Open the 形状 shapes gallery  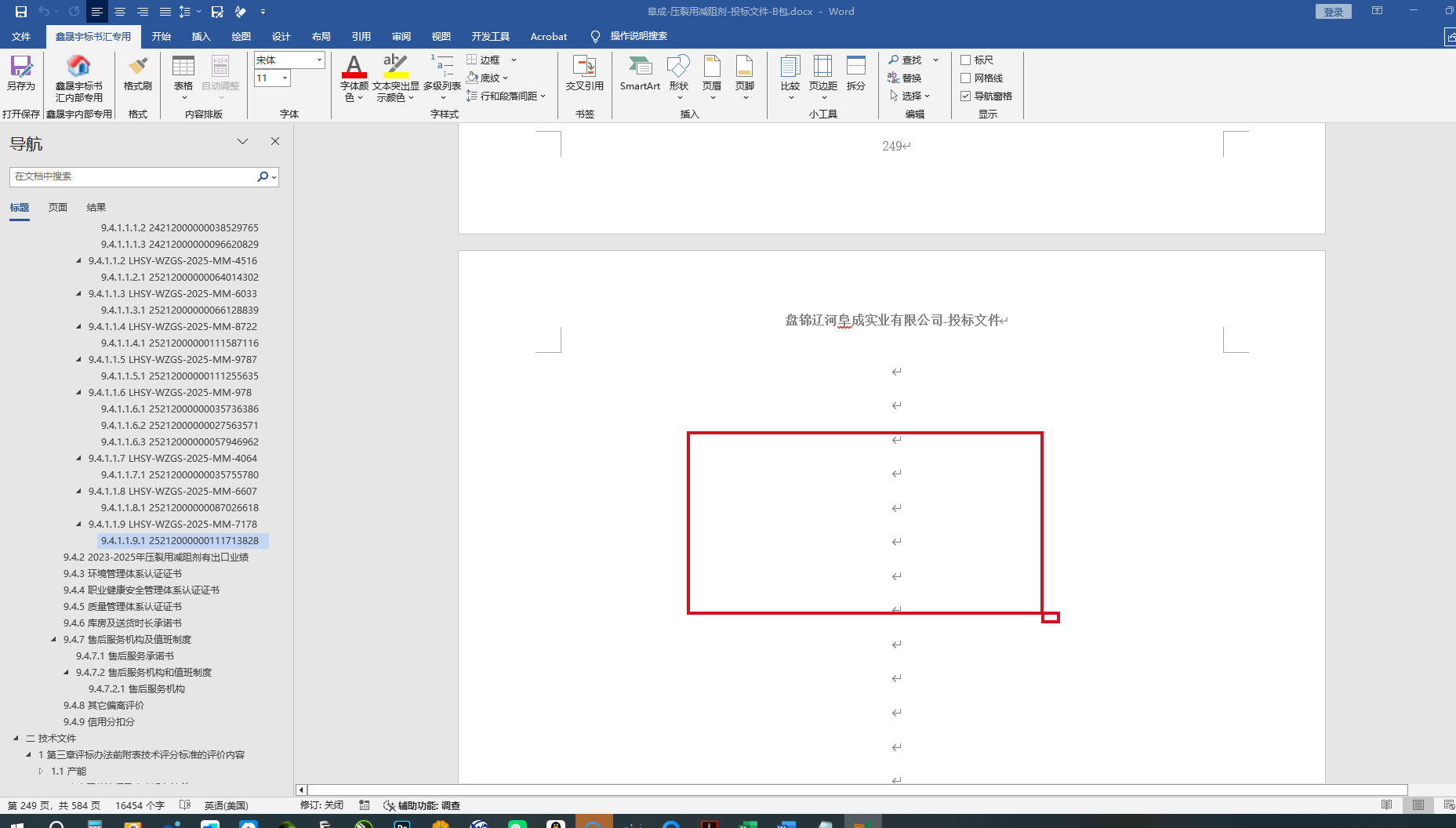(679, 78)
